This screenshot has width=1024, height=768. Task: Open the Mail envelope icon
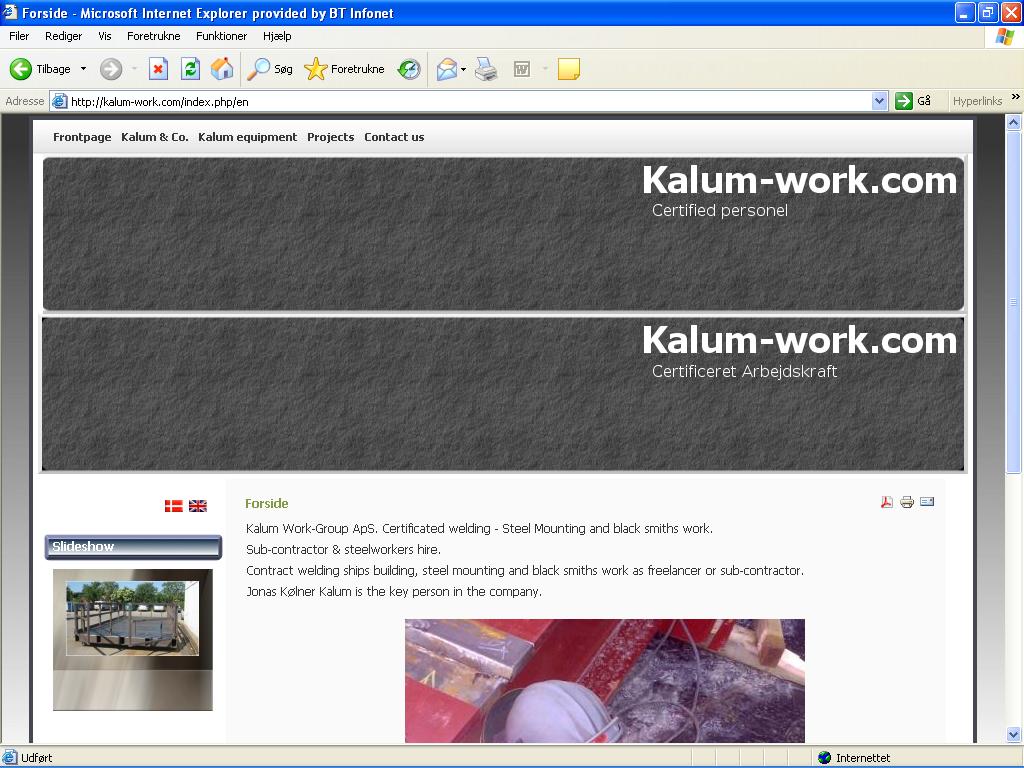click(x=447, y=69)
